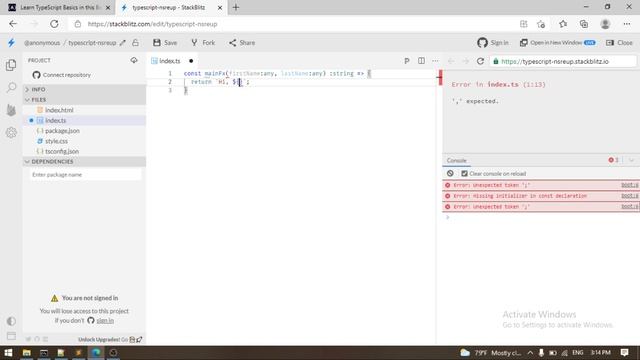Image resolution: width=640 pixels, height=360 pixels.
Task: Clear the console with ban icon
Action: (450, 173)
